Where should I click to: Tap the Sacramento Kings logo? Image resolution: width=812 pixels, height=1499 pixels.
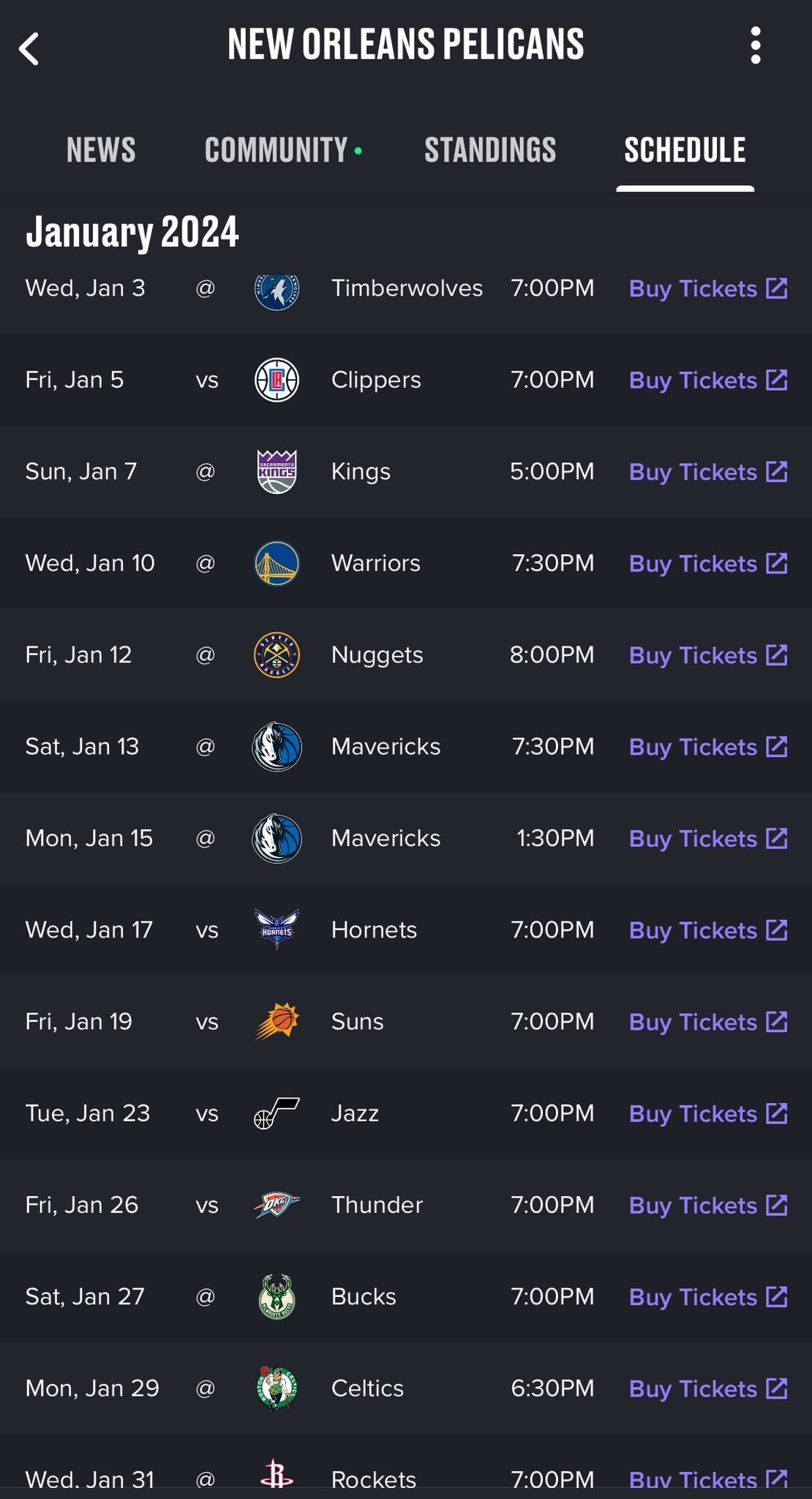click(277, 472)
